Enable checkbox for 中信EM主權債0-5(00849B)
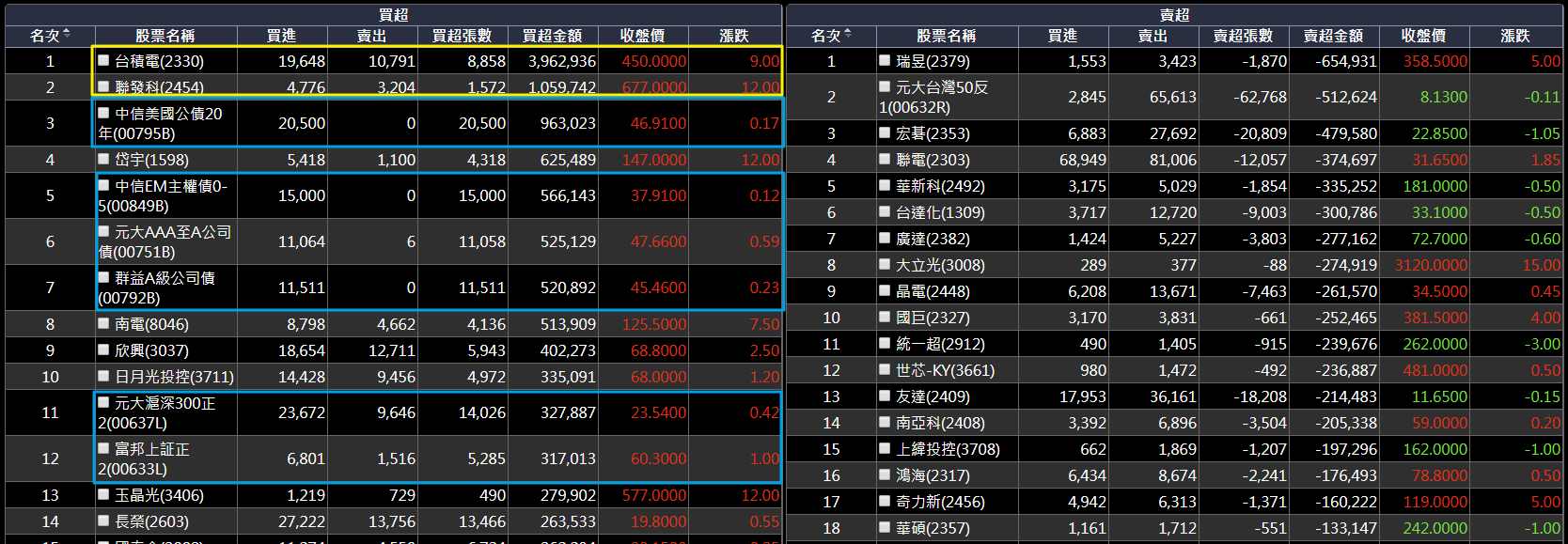The height and width of the screenshot is (544, 1568). tap(104, 185)
